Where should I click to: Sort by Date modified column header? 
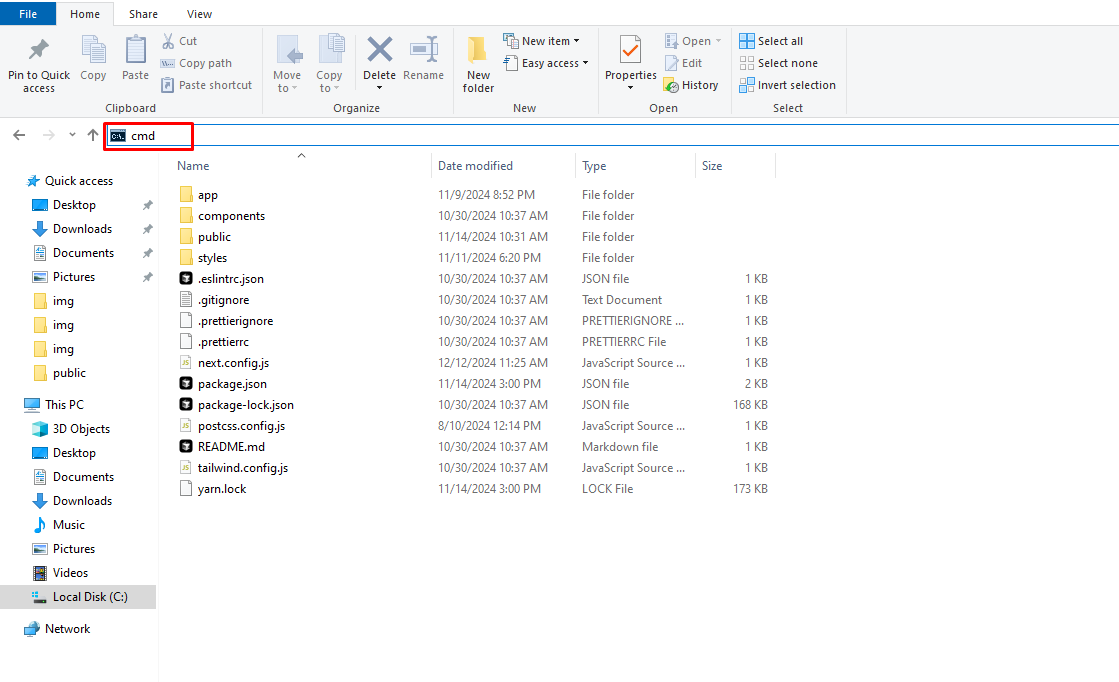coord(475,166)
